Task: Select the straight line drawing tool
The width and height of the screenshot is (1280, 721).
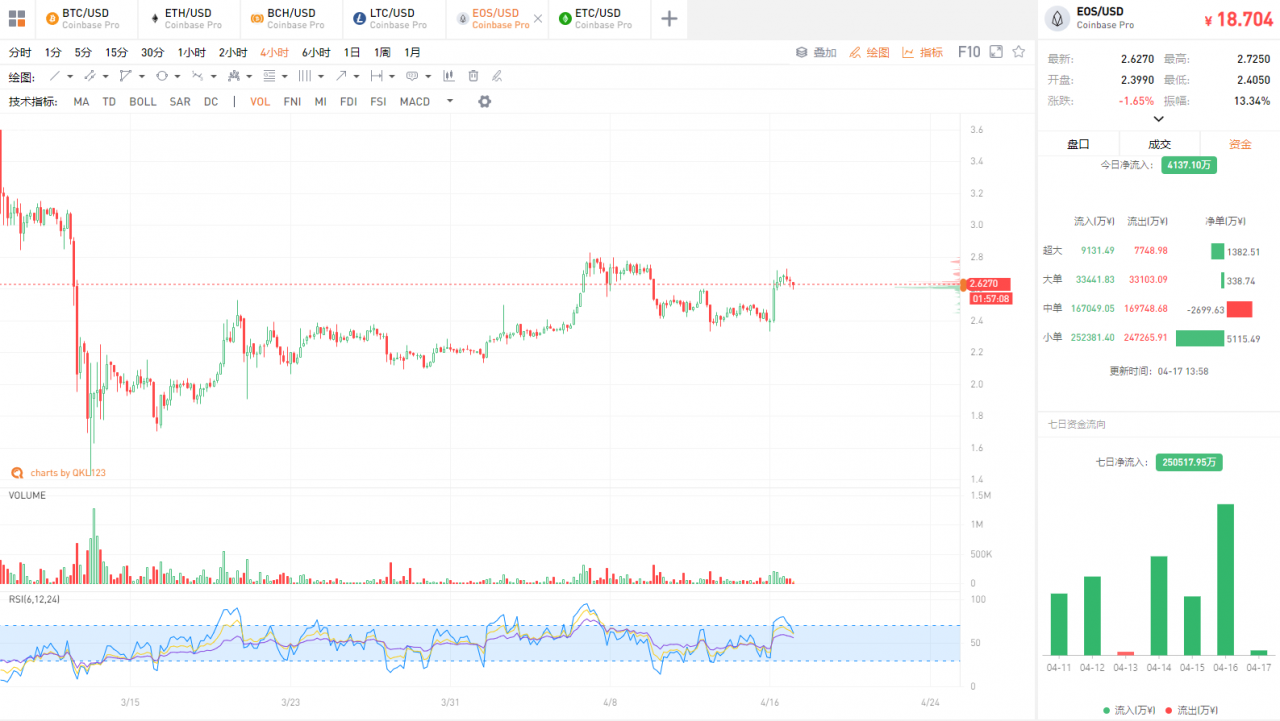Action: pos(54,76)
